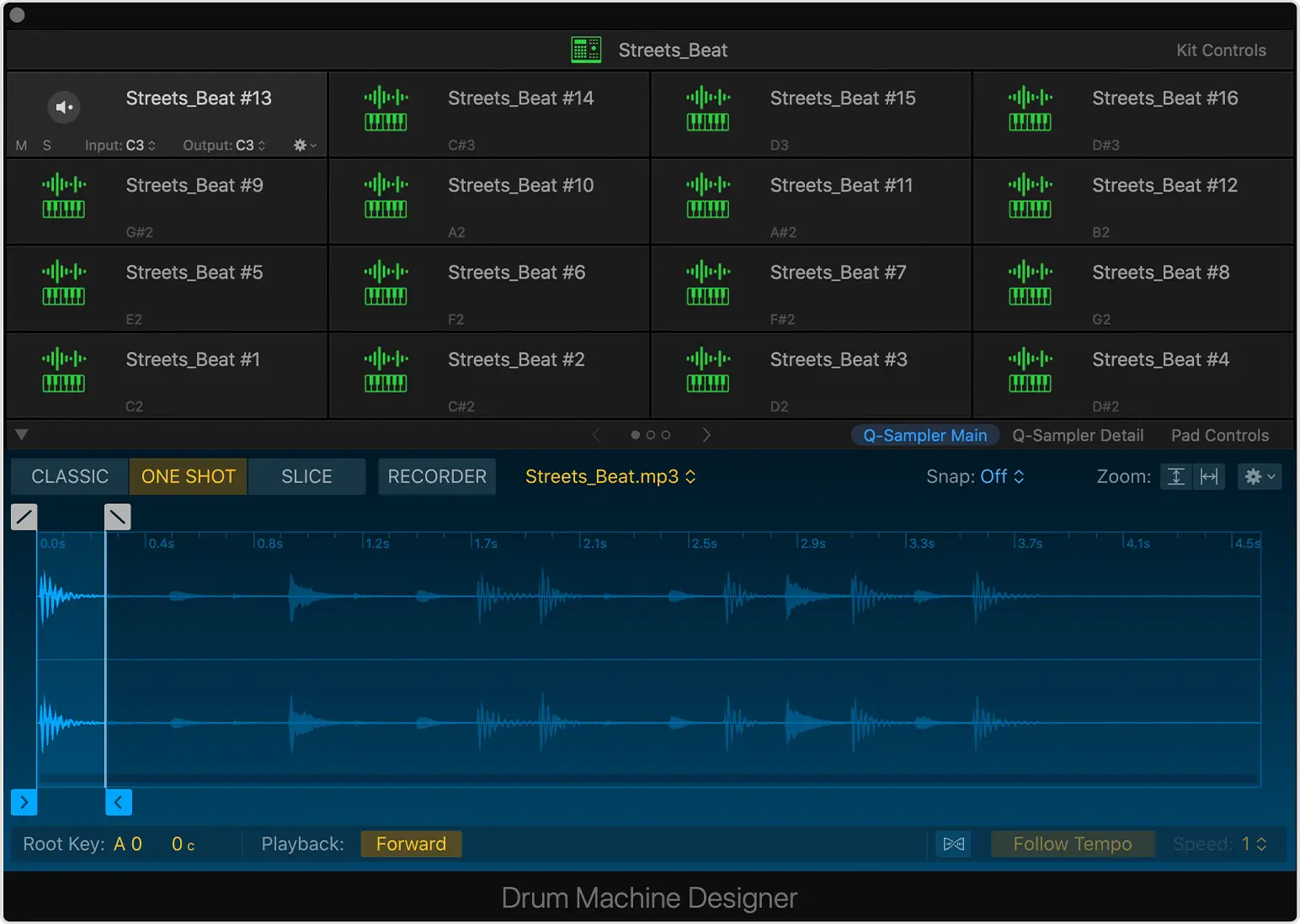Click the drum kit icon beside Streets_Beat title
1300x924 pixels.
pos(586,50)
